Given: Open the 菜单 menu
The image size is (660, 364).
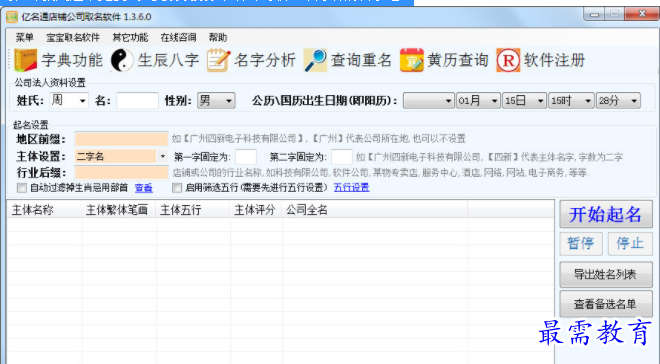Looking at the screenshot, I should (x=24, y=37).
